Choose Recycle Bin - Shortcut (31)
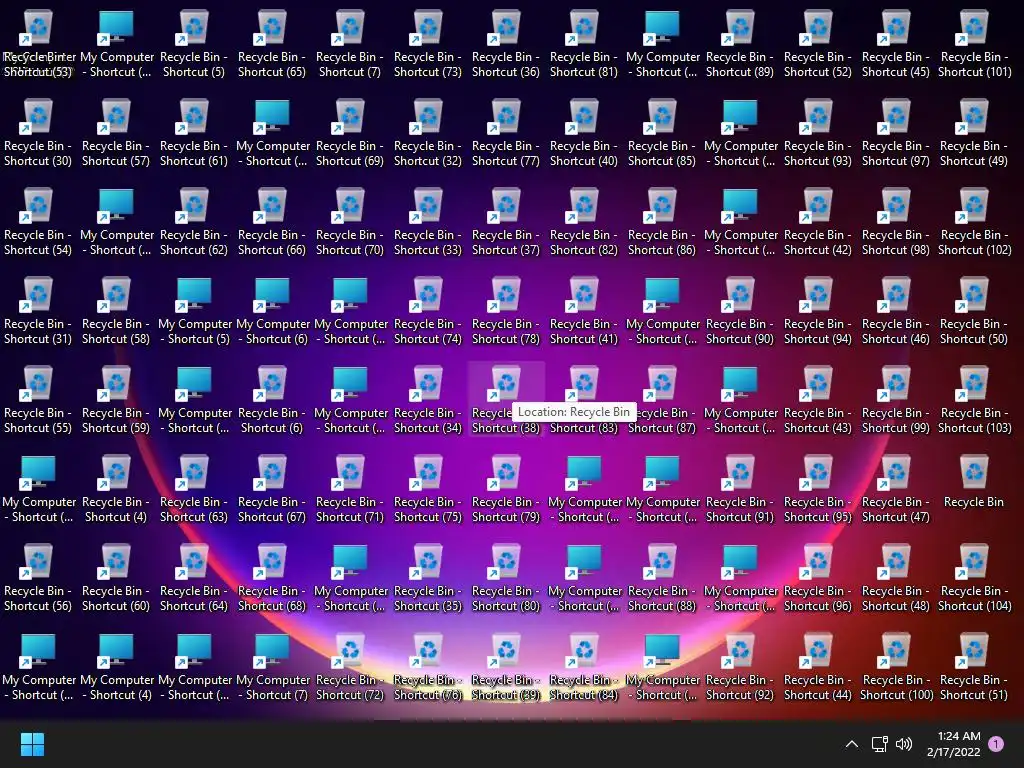This screenshot has height=768, width=1024. [x=38, y=312]
